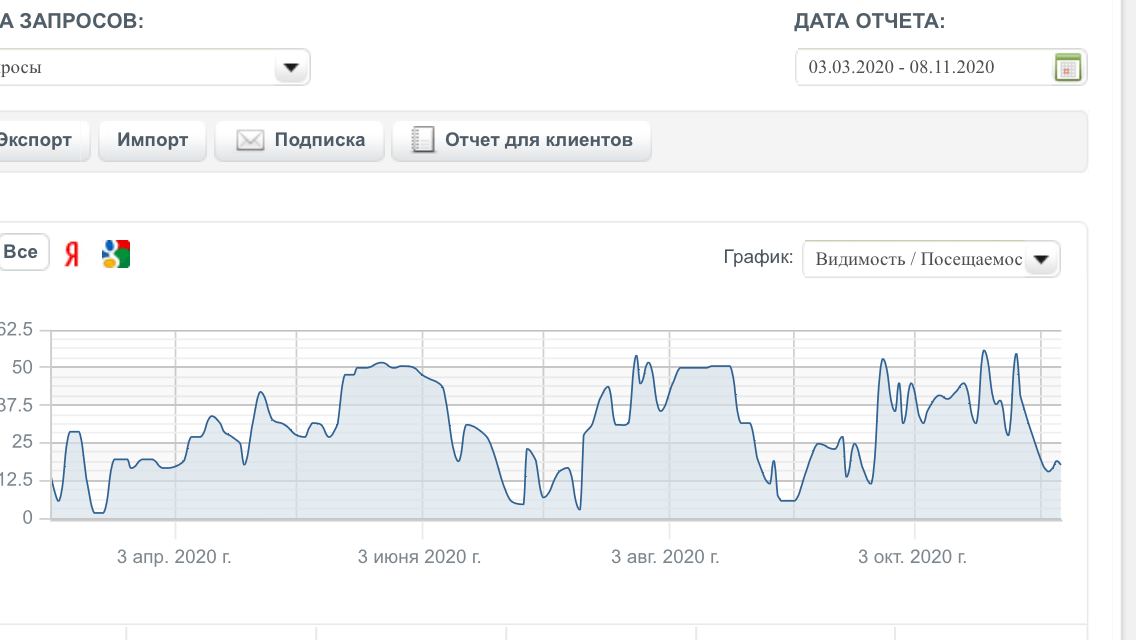Open the queries group dropdown arrow
The width and height of the screenshot is (1136, 640).
click(291, 67)
